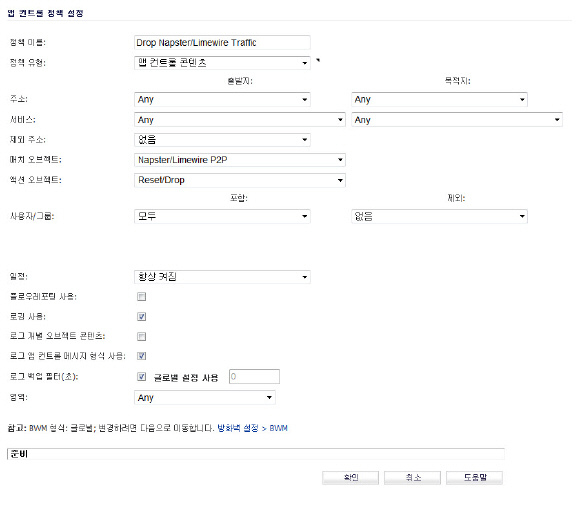The height and width of the screenshot is (506, 576).
Task: Enable the flow reporting checkbox
Action: [141, 297]
